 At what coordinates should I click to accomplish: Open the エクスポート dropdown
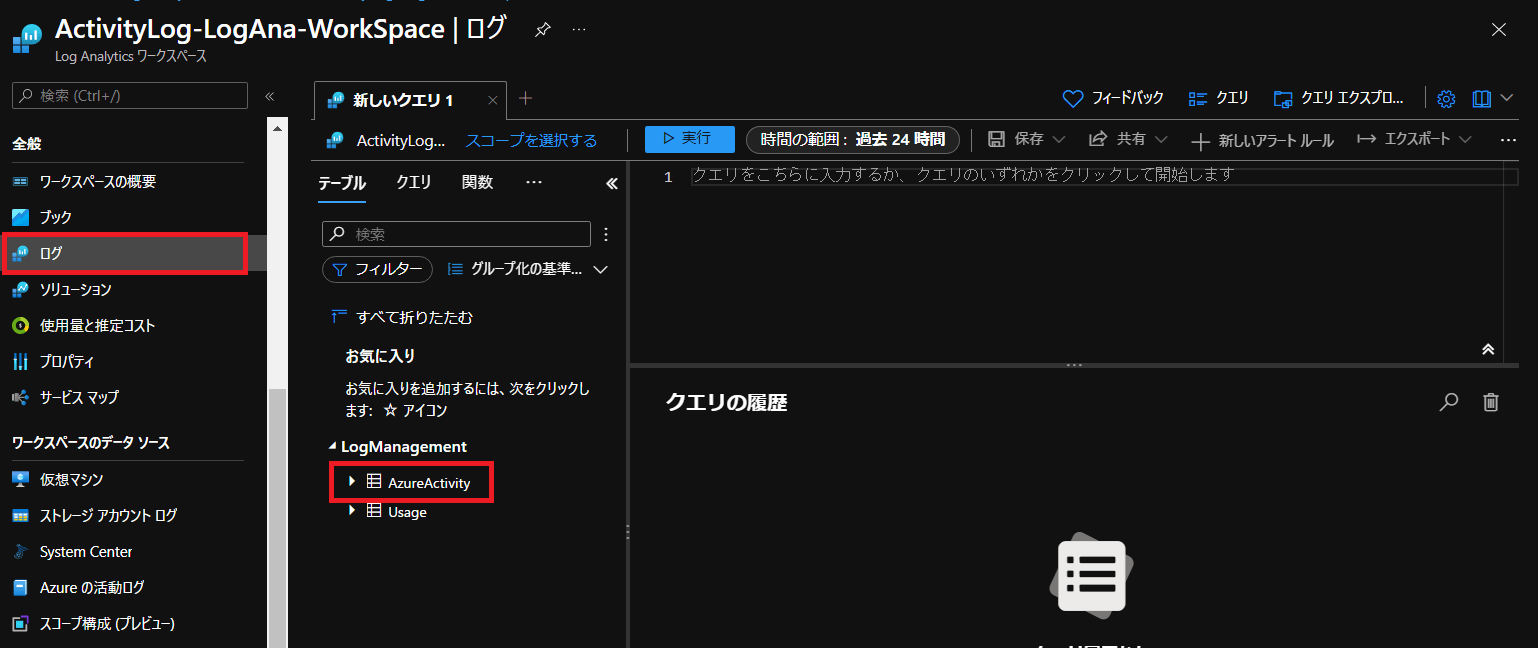click(x=1415, y=139)
